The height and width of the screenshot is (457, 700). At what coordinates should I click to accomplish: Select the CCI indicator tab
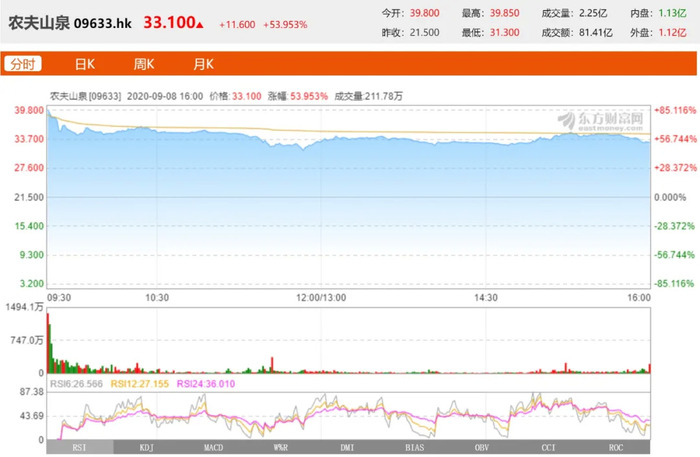coord(548,447)
